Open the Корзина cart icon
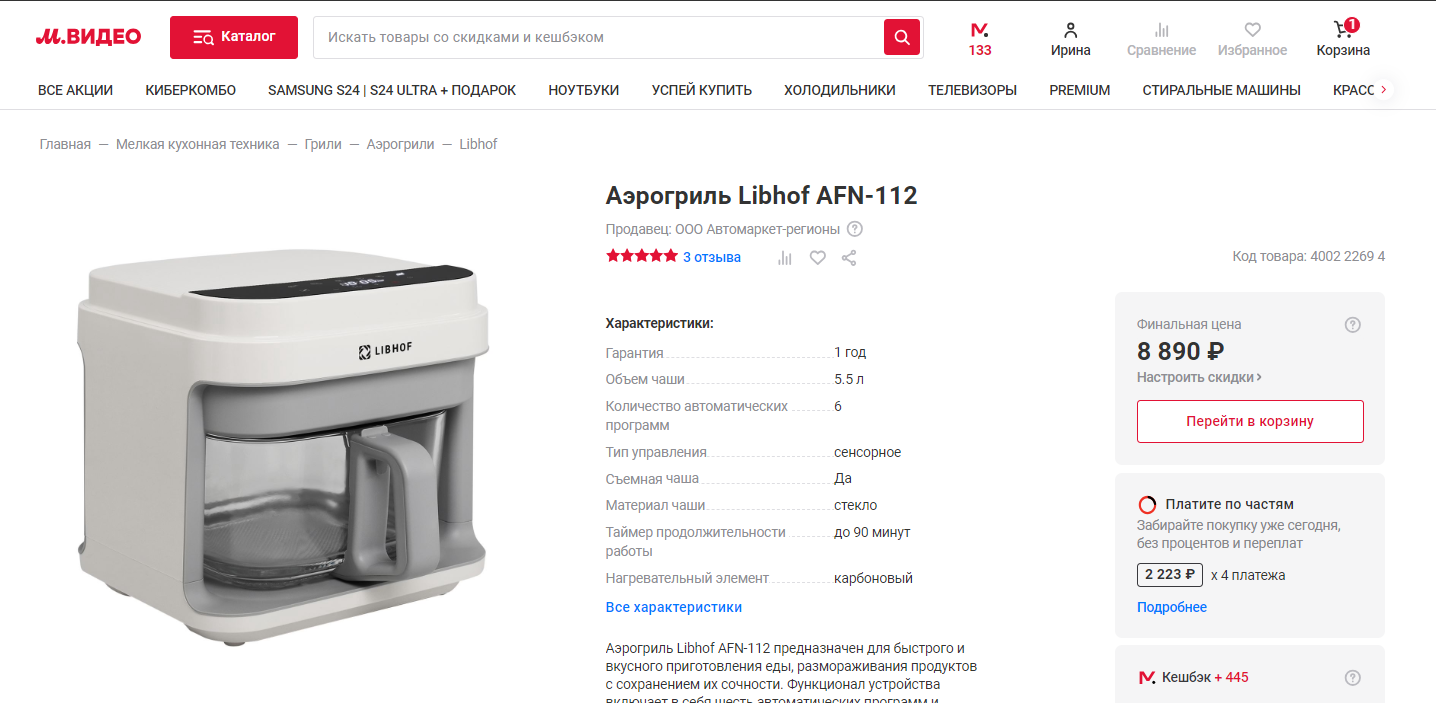 click(x=1343, y=30)
